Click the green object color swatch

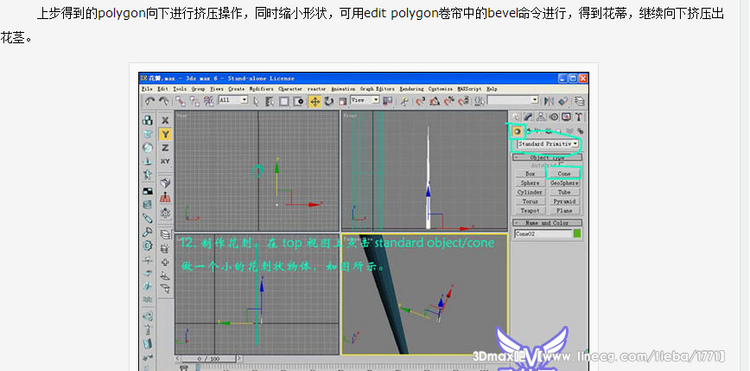click(577, 234)
